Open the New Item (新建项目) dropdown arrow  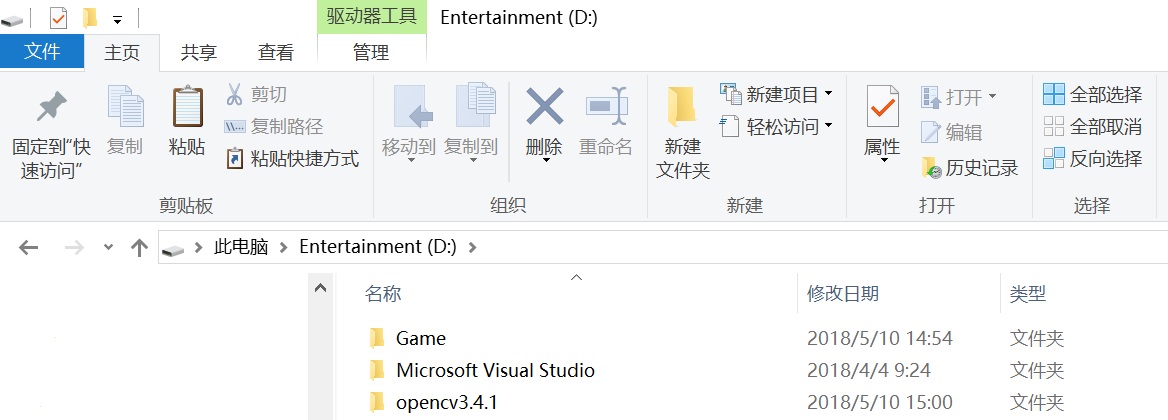click(x=828, y=95)
